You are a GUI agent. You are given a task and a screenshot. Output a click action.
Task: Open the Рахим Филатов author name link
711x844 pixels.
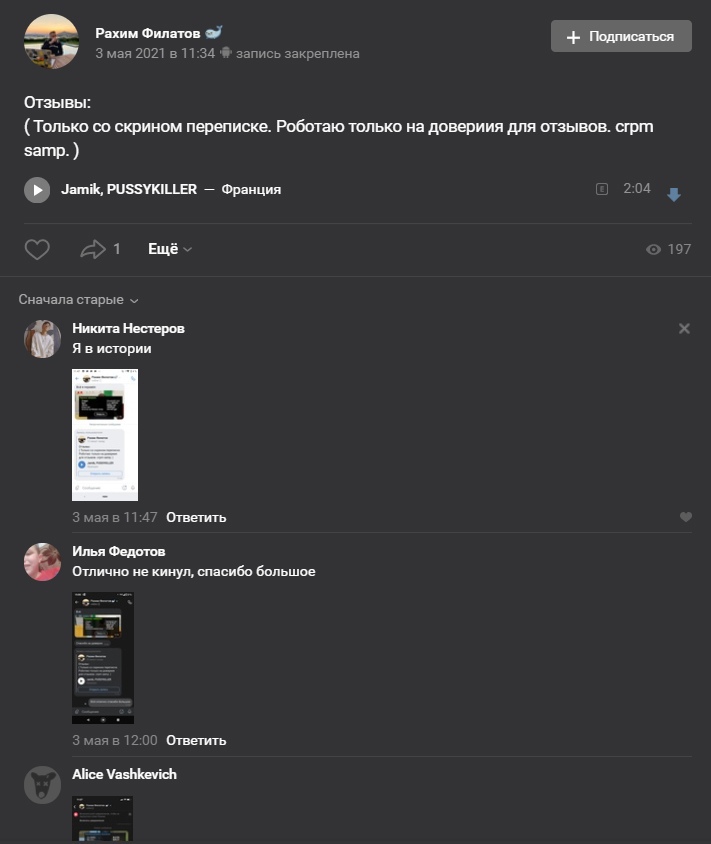click(147, 33)
